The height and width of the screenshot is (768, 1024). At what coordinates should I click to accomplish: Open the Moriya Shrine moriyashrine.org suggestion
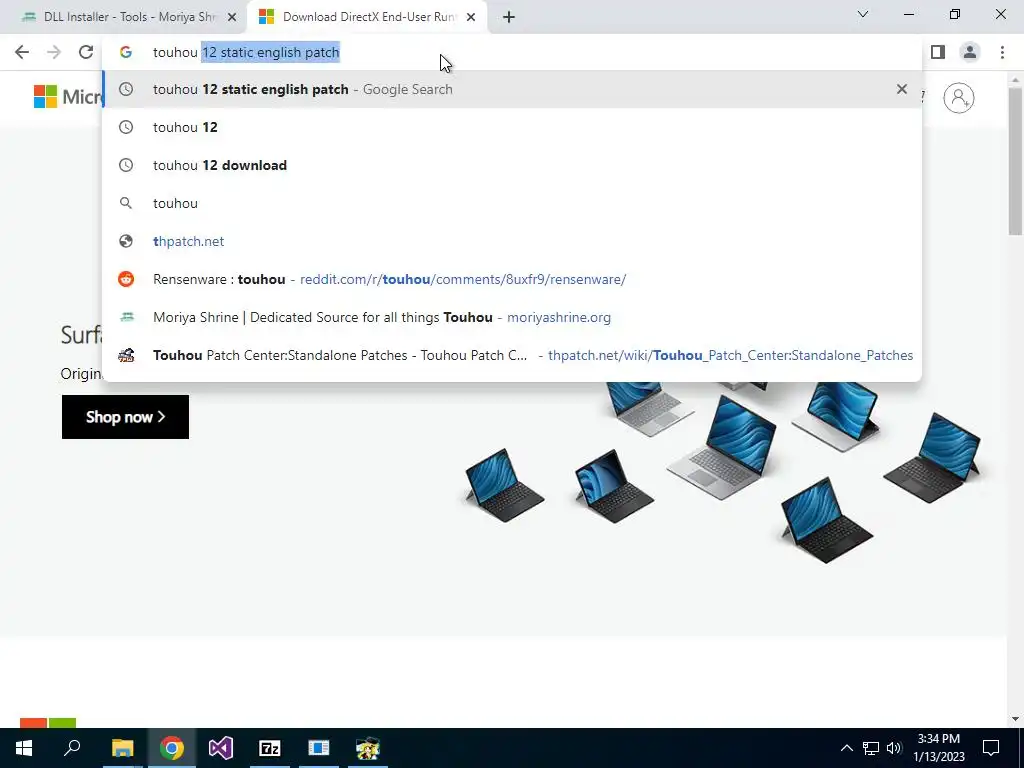click(x=512, y=317)
